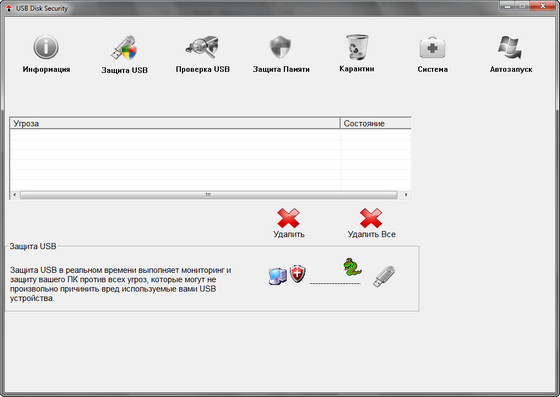Click the horizontal scrollbar right arrow
The image size is (560, 397).
(x=406, y=195)
